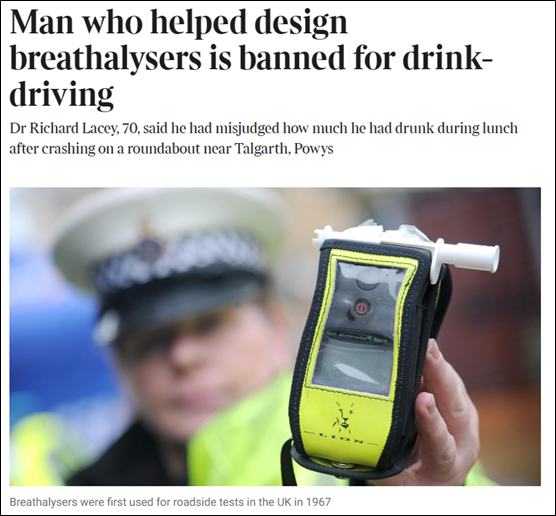Click "Talgarth, Powys" in the subheading

[284, 148]
